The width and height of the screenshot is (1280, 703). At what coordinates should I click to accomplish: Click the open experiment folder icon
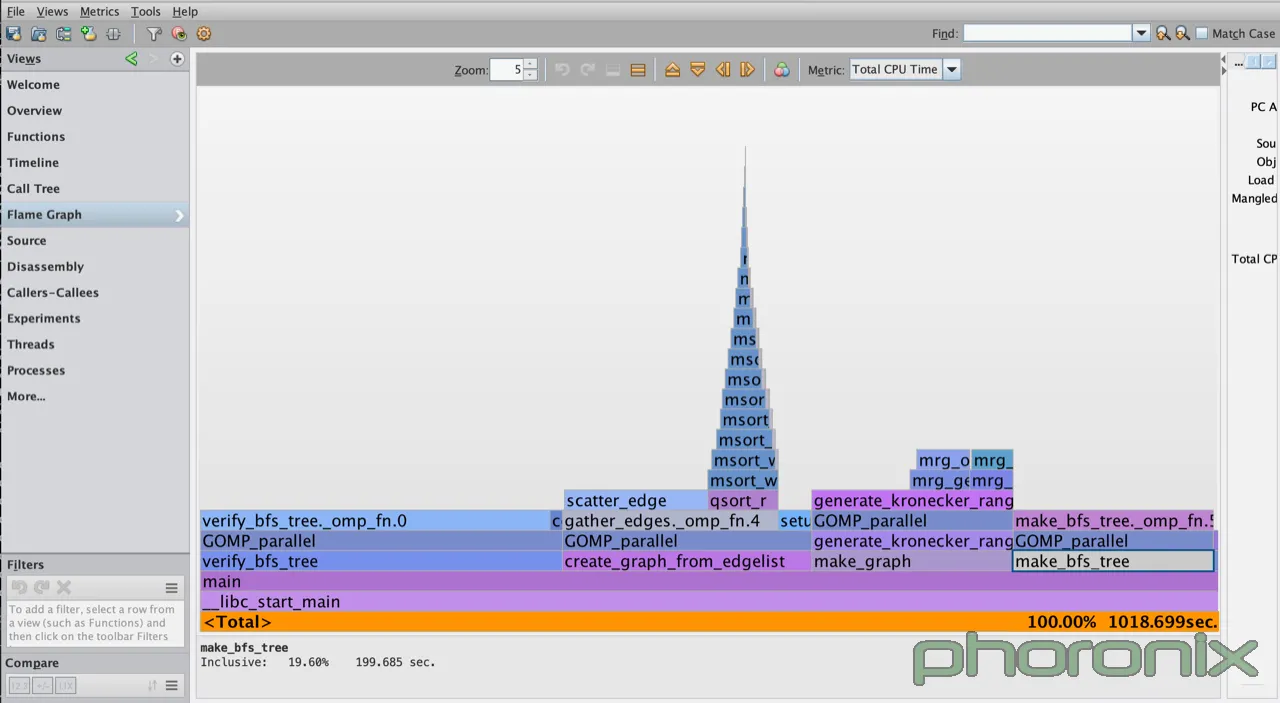(39, 34)
